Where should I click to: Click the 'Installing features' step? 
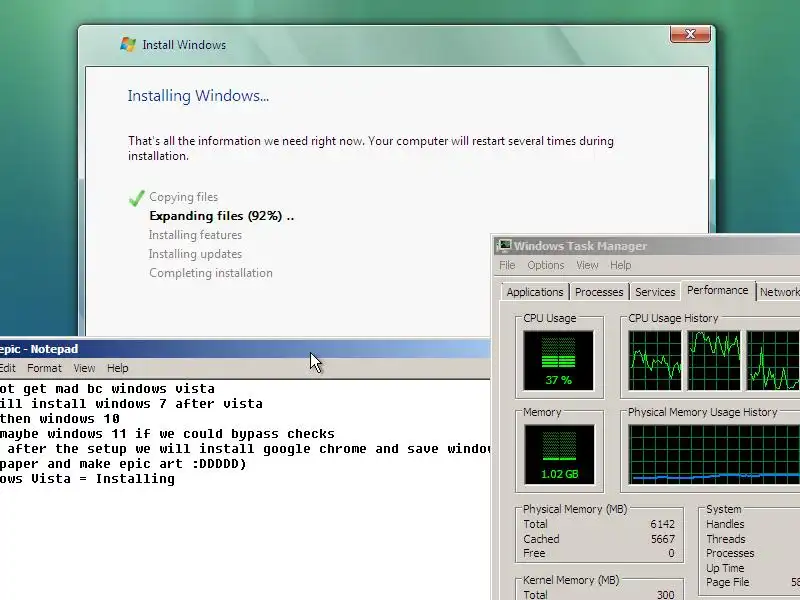pyautogui.click(x=195, y=235)
